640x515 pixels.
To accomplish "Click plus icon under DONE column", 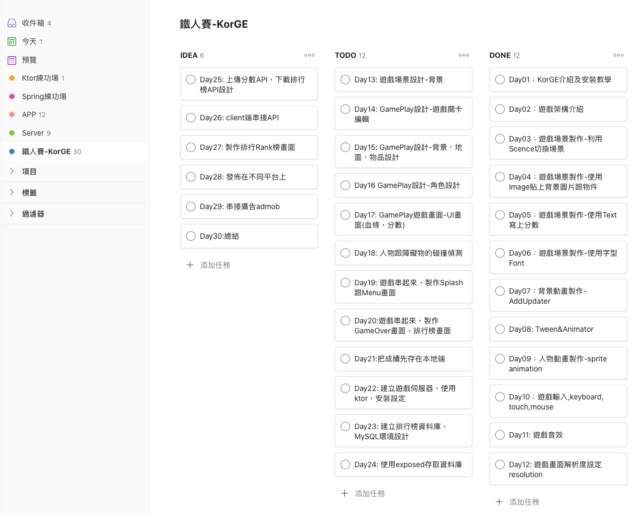I will (499, 502).
